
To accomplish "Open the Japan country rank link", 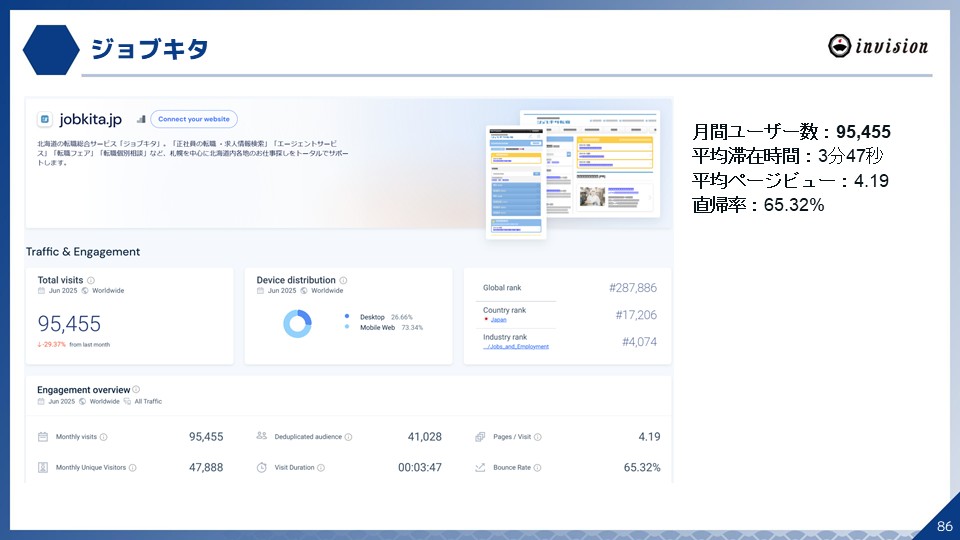I will 498,320.
